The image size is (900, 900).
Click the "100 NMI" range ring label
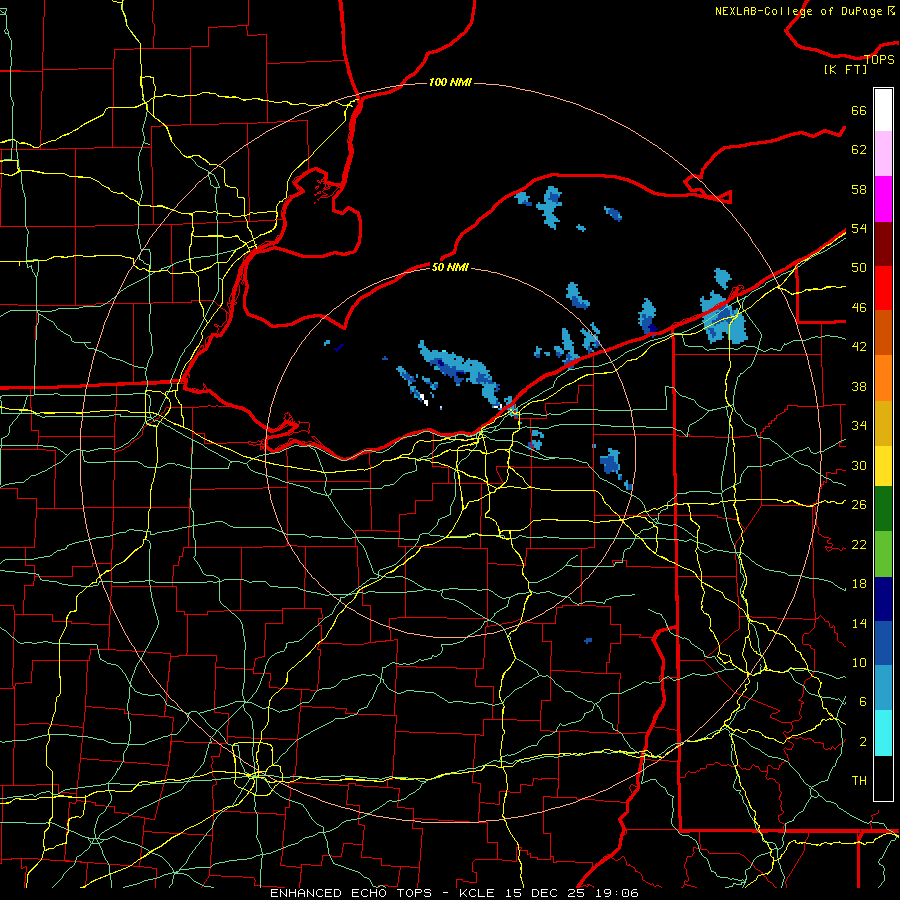(x=451, y=83)
